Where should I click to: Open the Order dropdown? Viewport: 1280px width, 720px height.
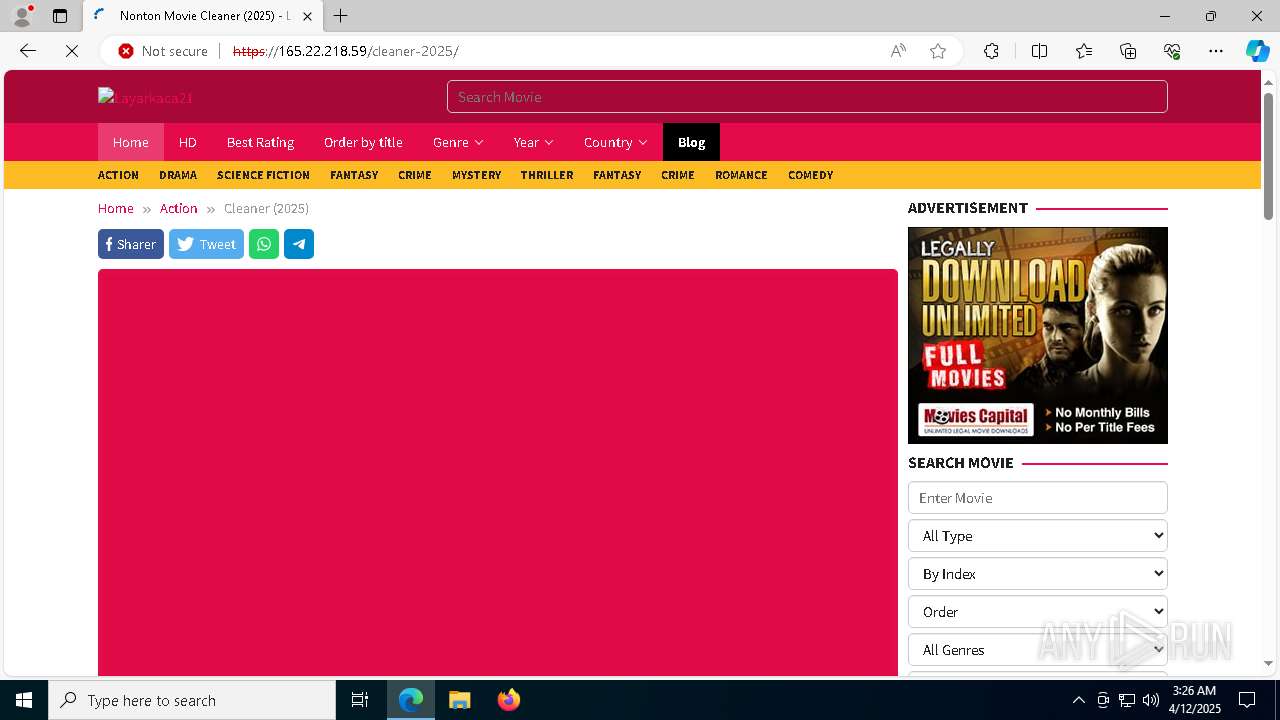[1038, 612]
